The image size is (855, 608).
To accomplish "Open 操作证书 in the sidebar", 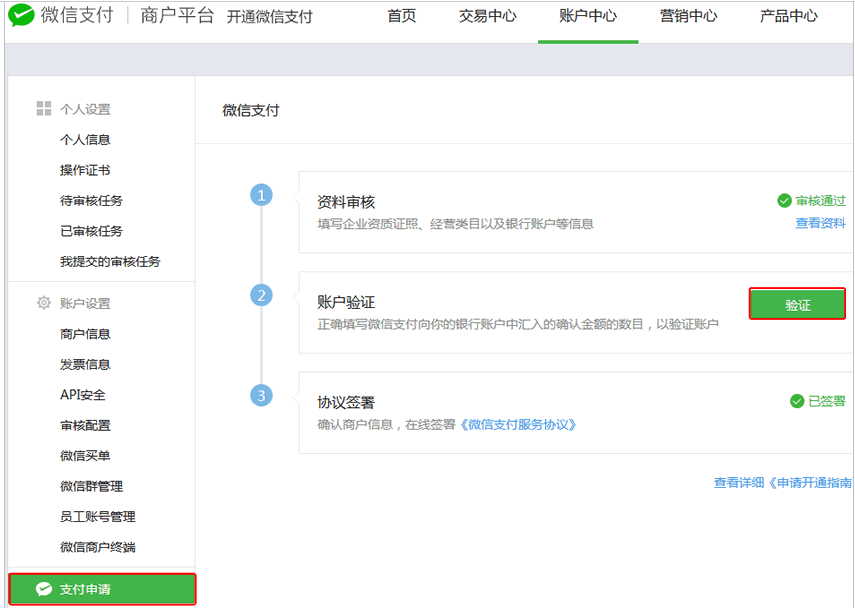I will click(x=85, y=170).
